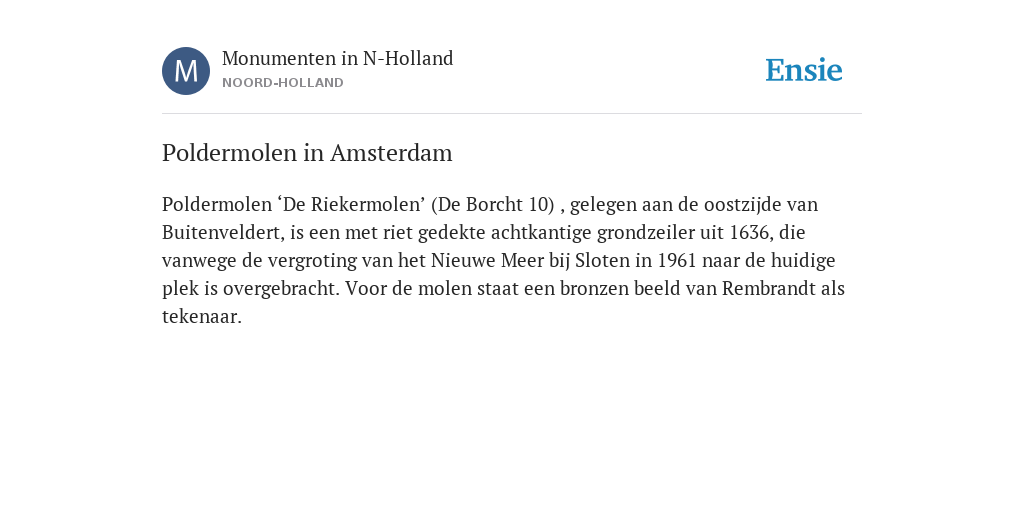Open the Ensie logo link
This screenshot has height=512, width=1024.
click(x=804, y=70)
